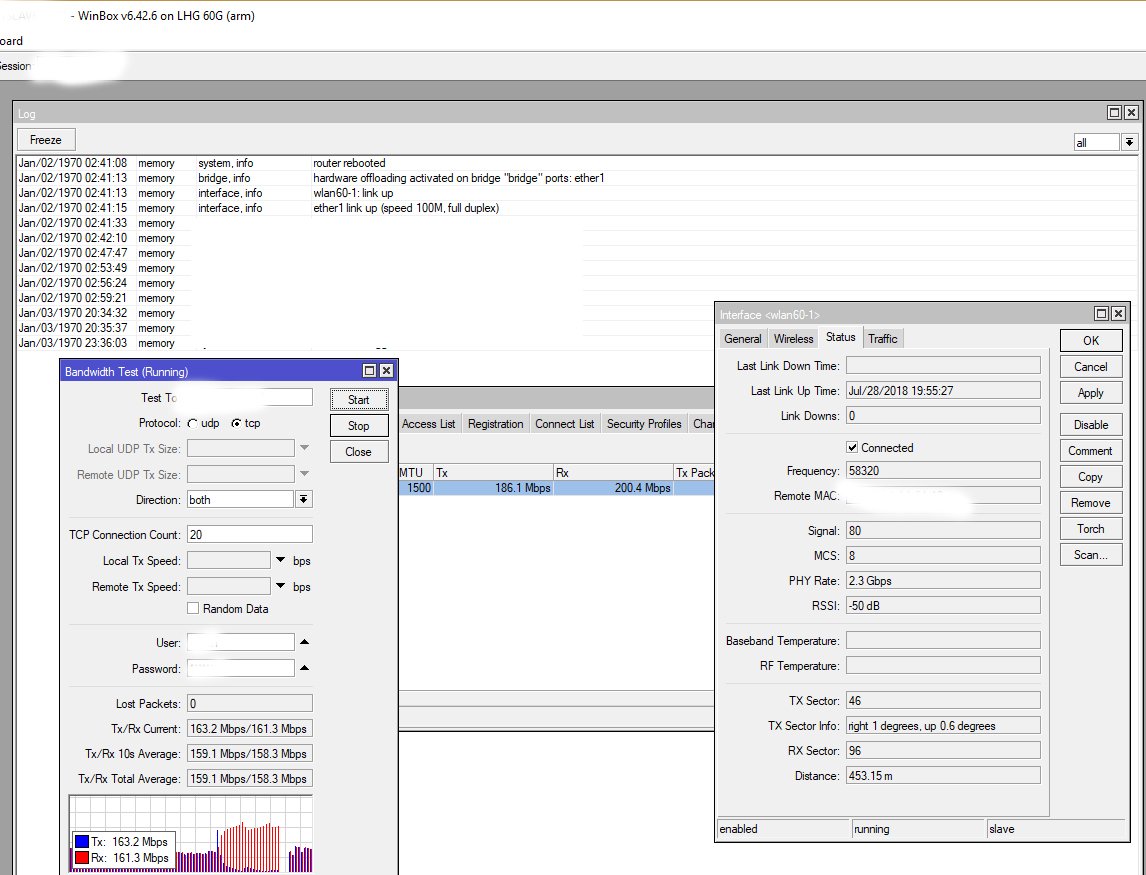Select the udp protocol radio button
The width and height of the screenshot is (1146, 875).
point(193,423)
